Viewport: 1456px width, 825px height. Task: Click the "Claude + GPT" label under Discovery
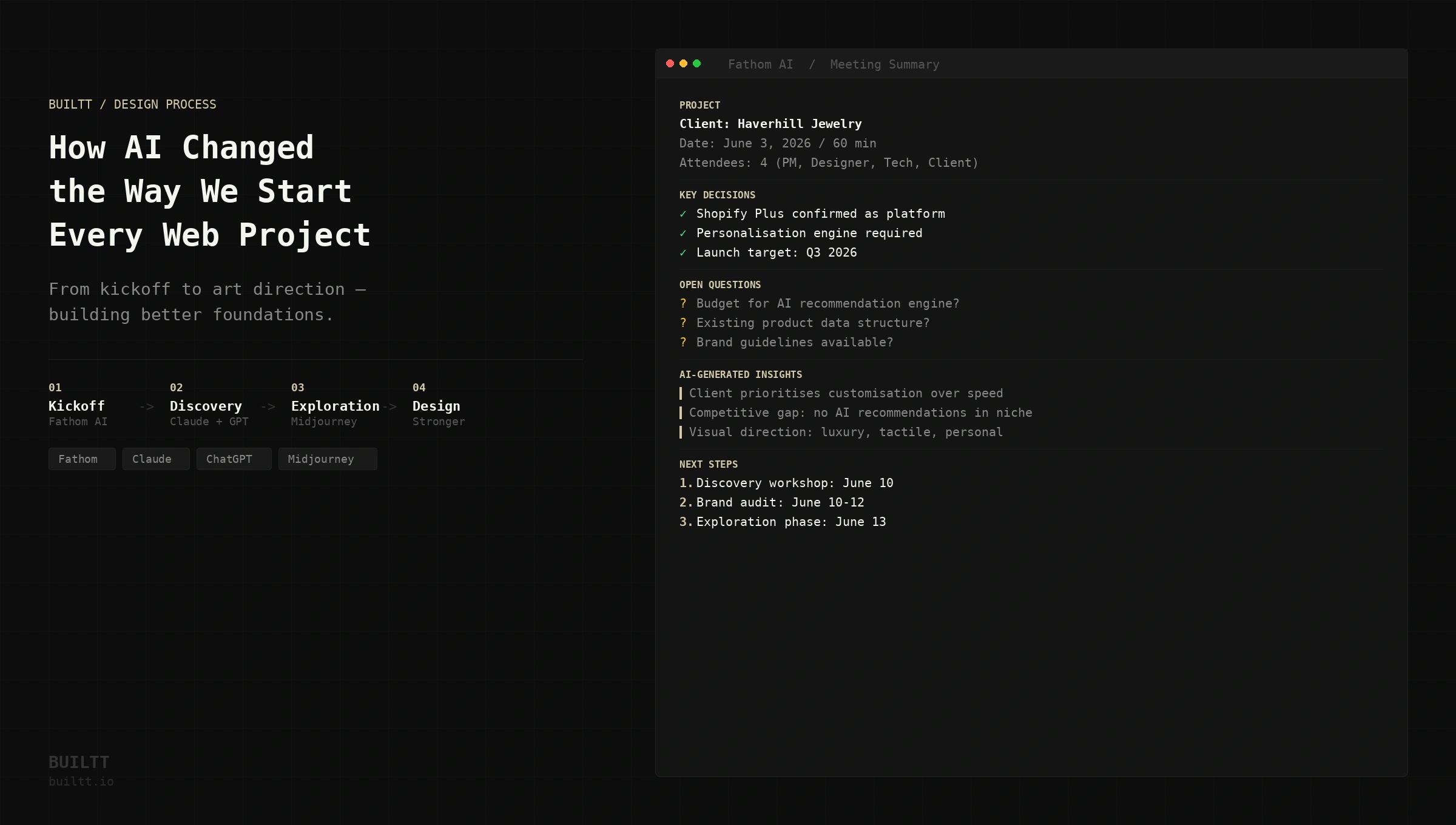coord(209,422)
